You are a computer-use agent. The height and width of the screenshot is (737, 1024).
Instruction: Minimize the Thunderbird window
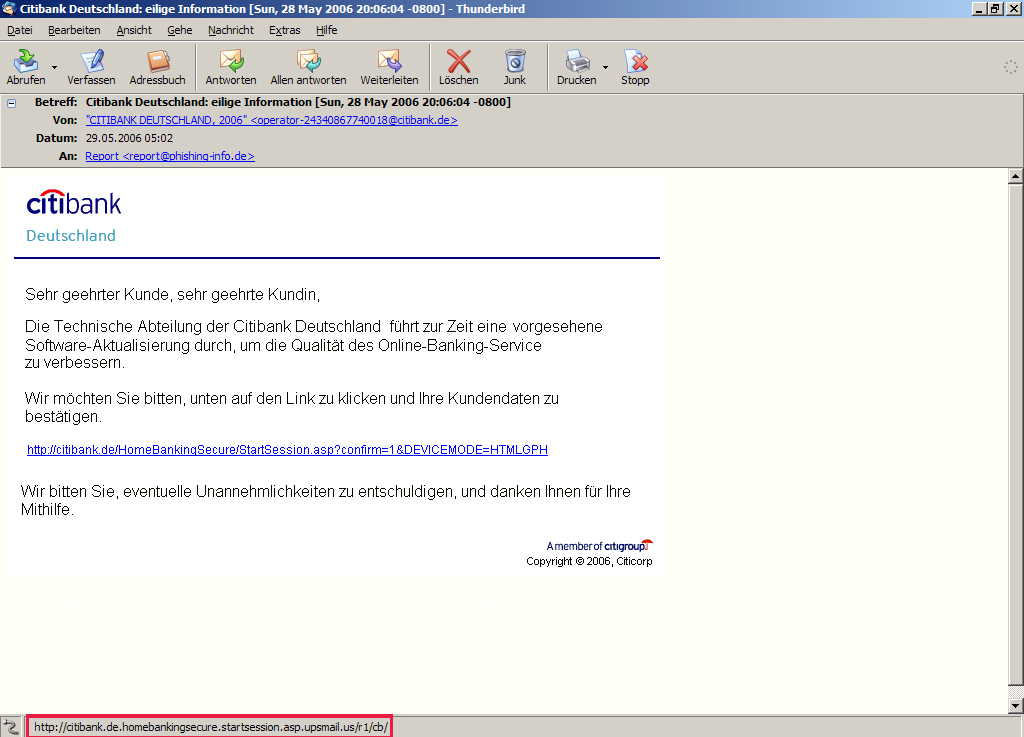pyautogui.click(x=979, y=8)
